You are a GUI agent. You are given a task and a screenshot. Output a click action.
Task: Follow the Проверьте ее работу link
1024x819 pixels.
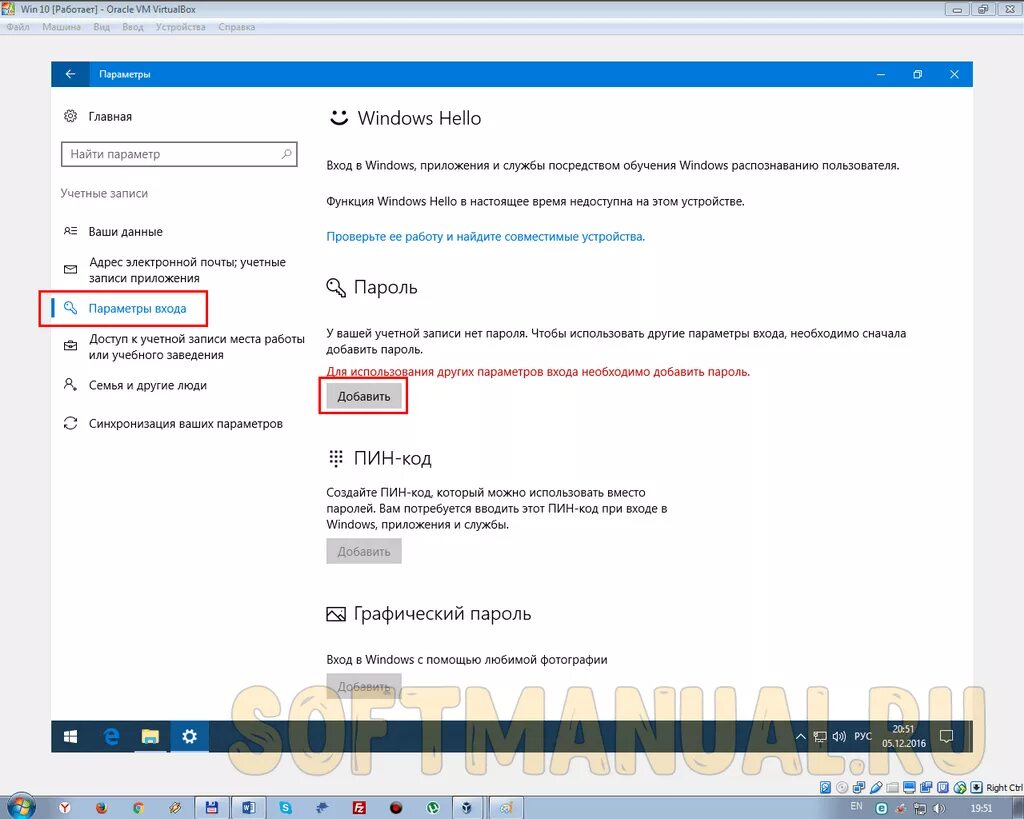pos(485,236)
